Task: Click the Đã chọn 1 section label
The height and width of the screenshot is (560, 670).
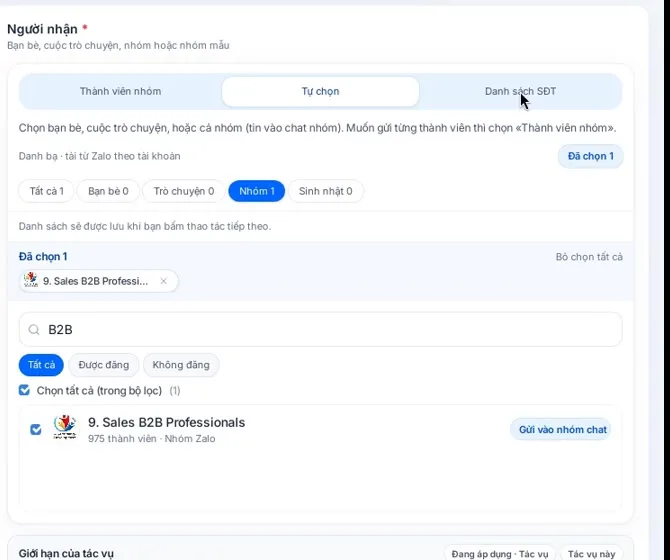Action: pyautogui.click(x=43, y=257)
